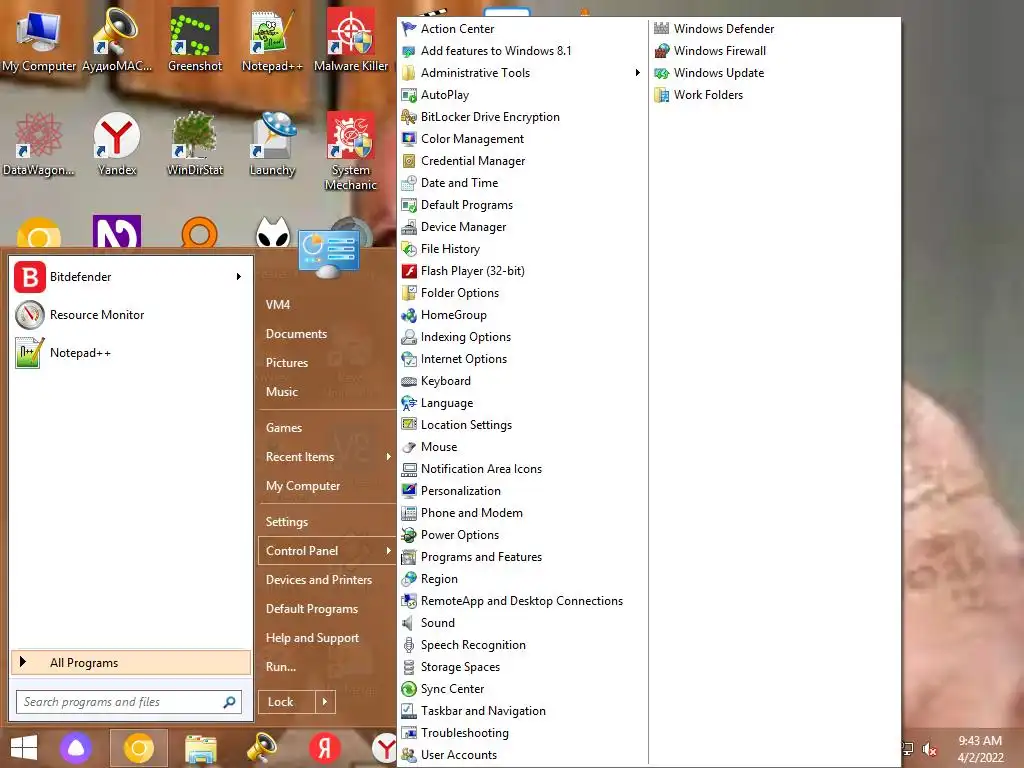Image resolution: width=1024 pixels, height=768 pixels.
Task: Click the search magnifier icon
Action: pos(229,702)
